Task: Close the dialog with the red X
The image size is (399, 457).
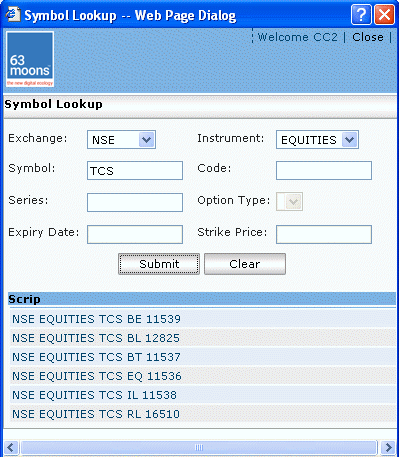Action: point(384,15)
